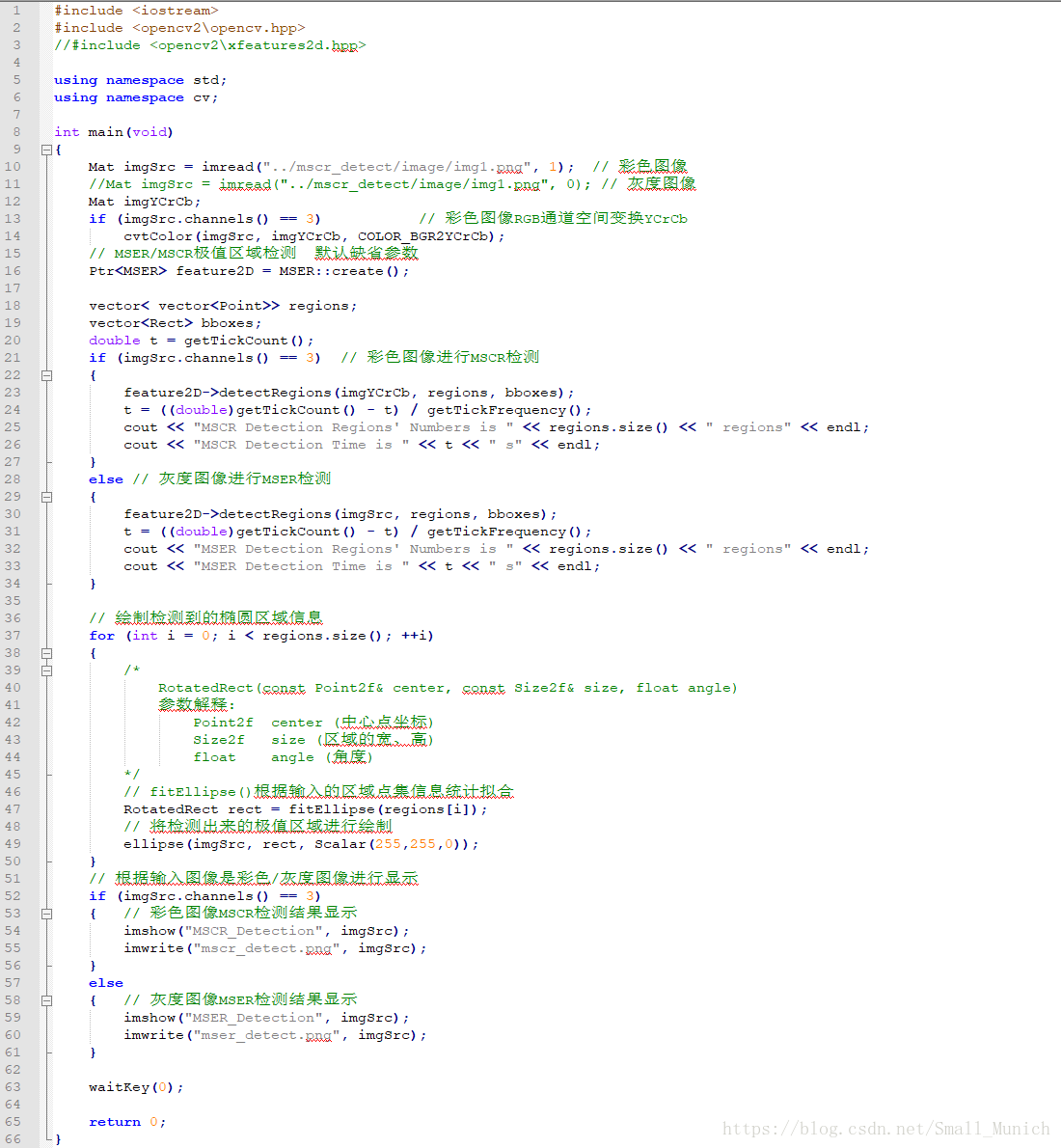Click the 'Mat imgYCrCb;' declaration
The image size is (1061, 1148).
tap(145, 202)
